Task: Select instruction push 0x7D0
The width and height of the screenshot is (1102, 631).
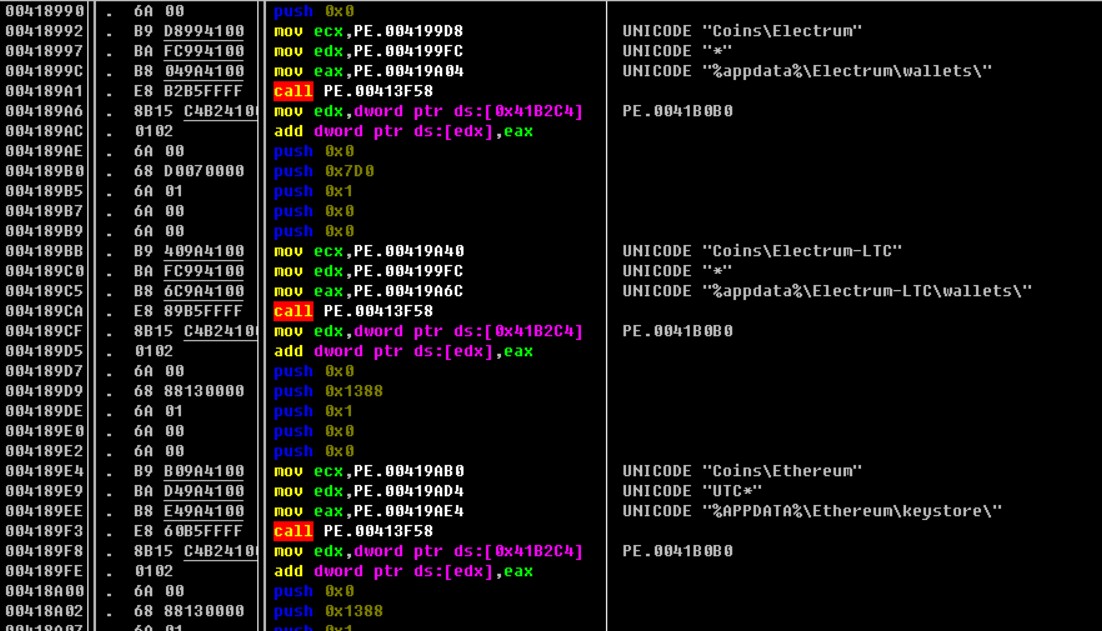Action: point(324,171)
